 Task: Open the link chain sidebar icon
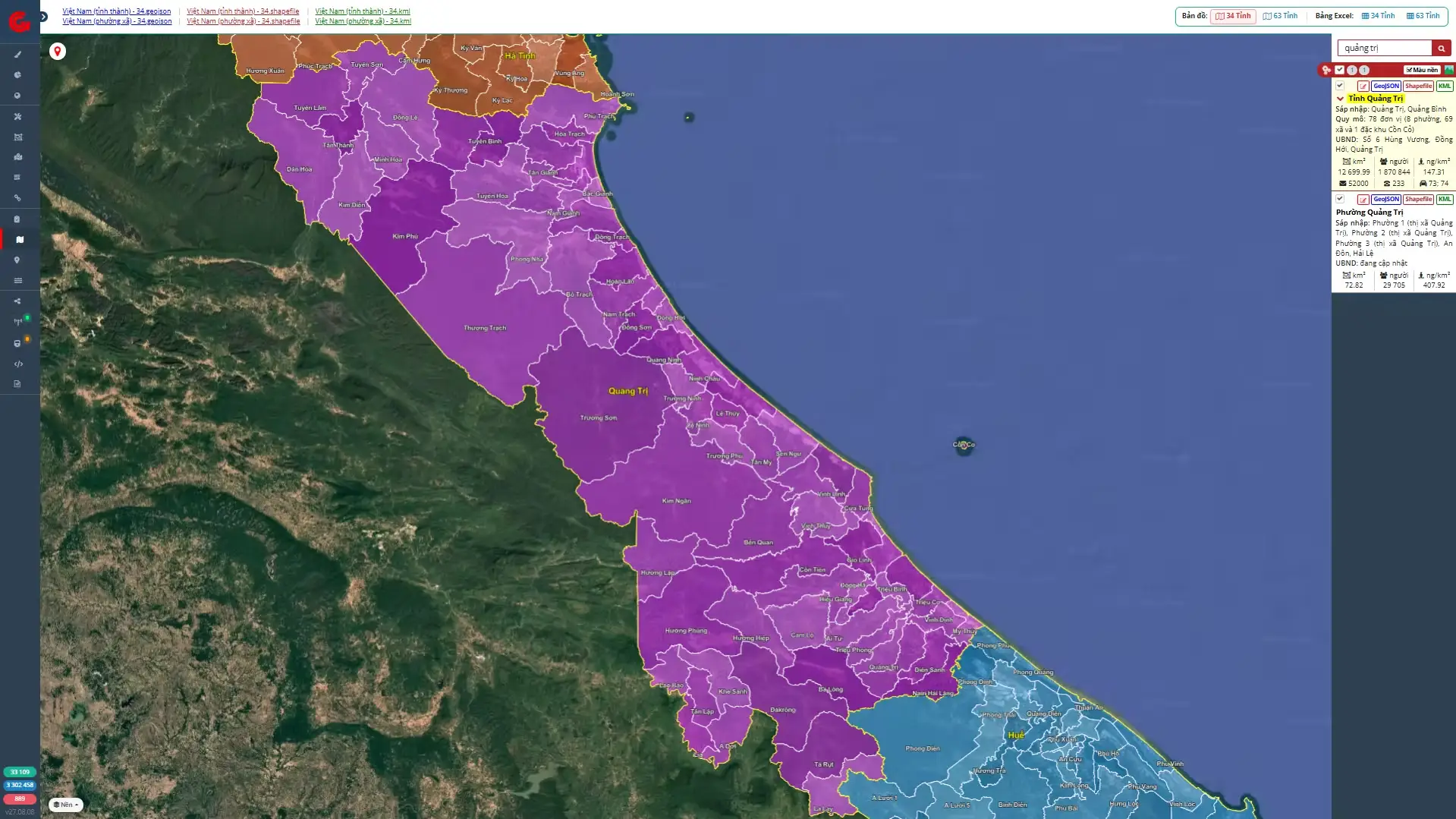click(x=17, y=198)
